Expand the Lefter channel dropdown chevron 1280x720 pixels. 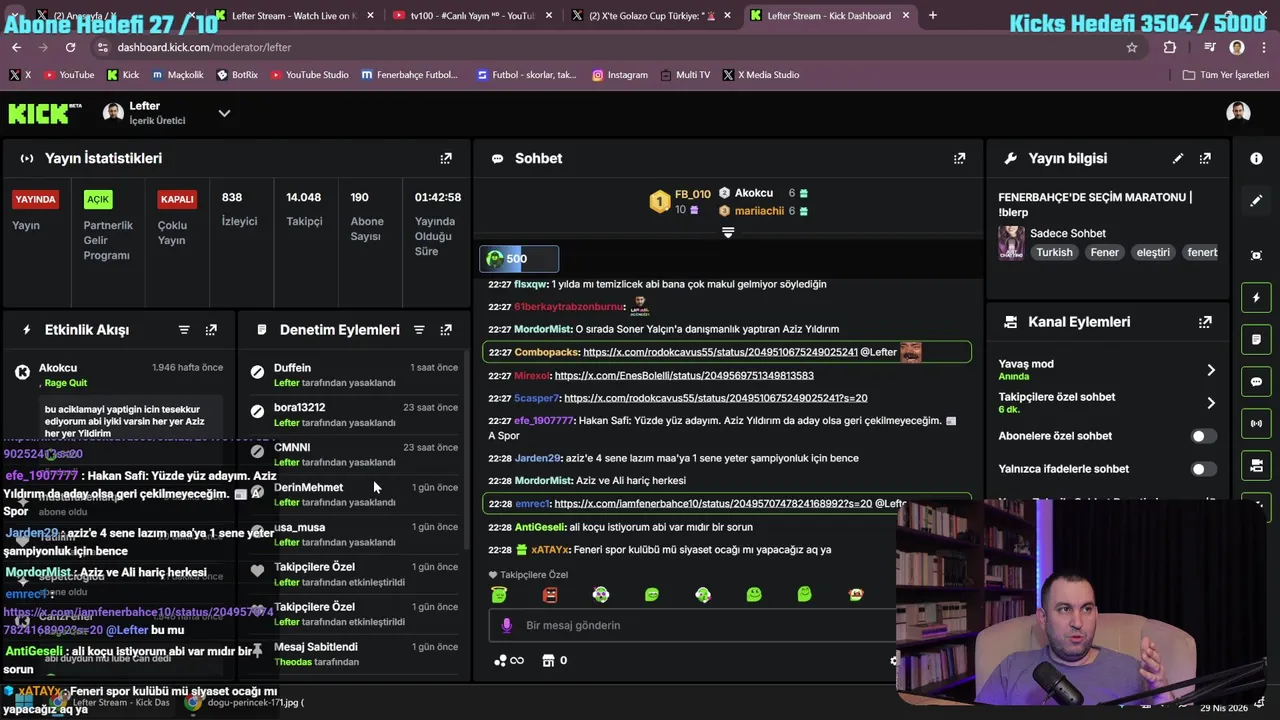pyautogui.click(x=224, y=113)
